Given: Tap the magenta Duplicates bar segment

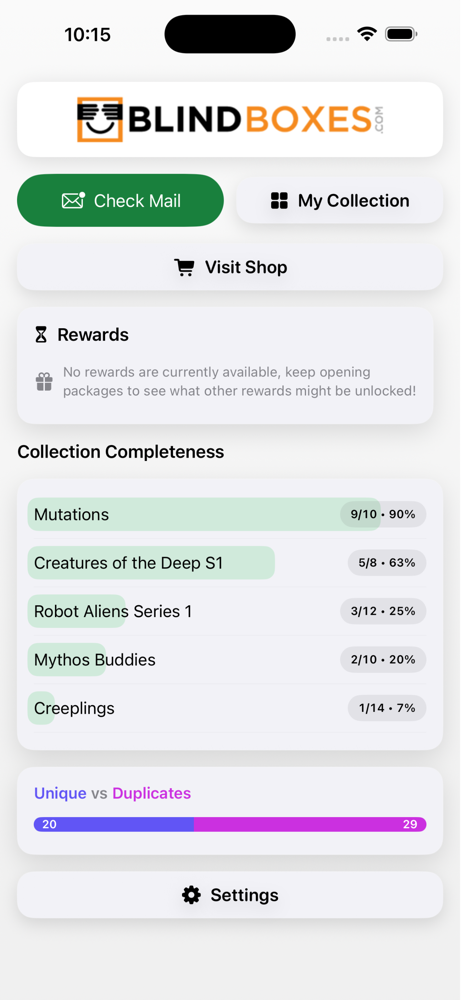Looking at the screenshot, I should 310,824.
